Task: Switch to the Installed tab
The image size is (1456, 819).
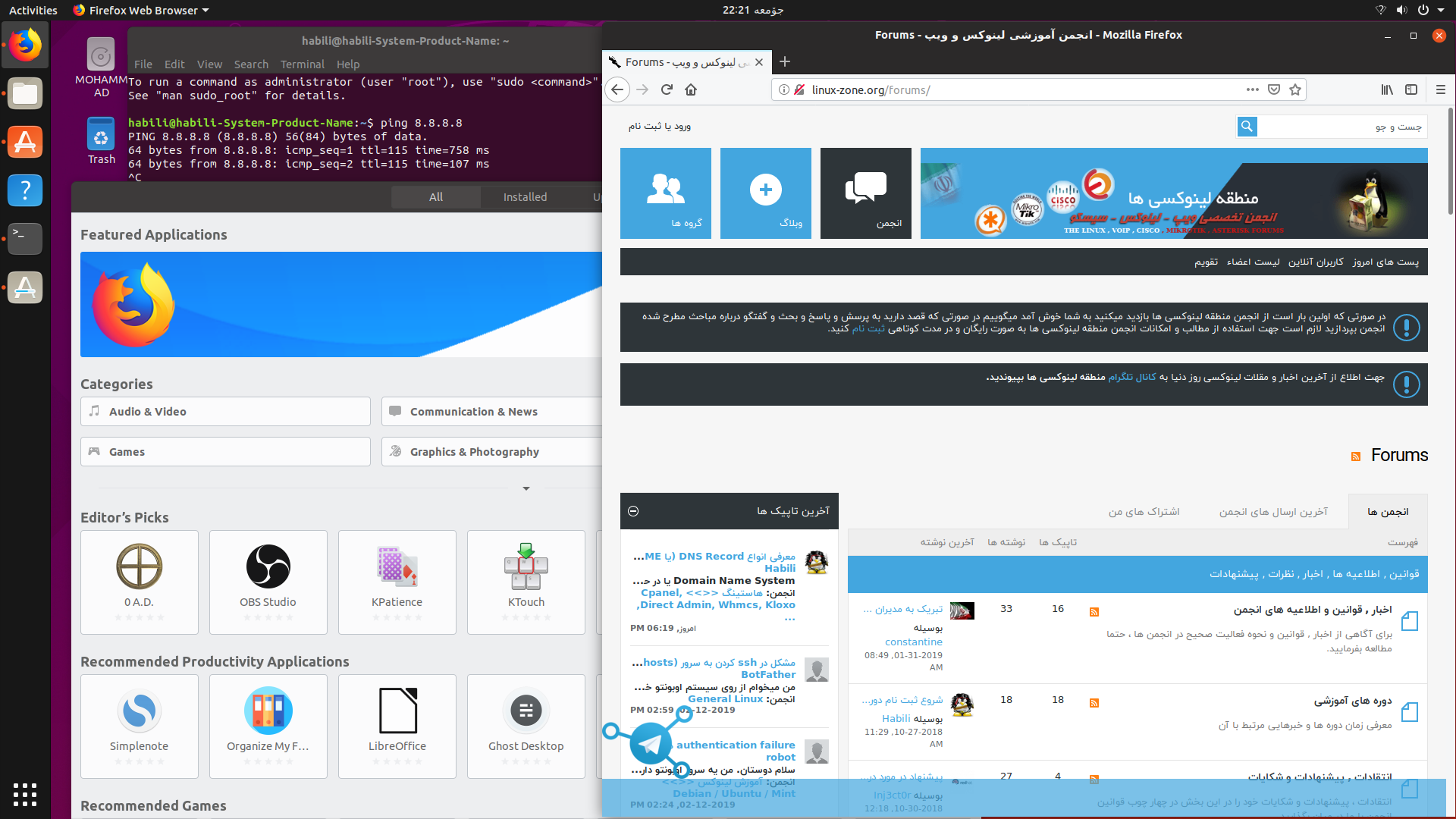Action: coord(525,197)
